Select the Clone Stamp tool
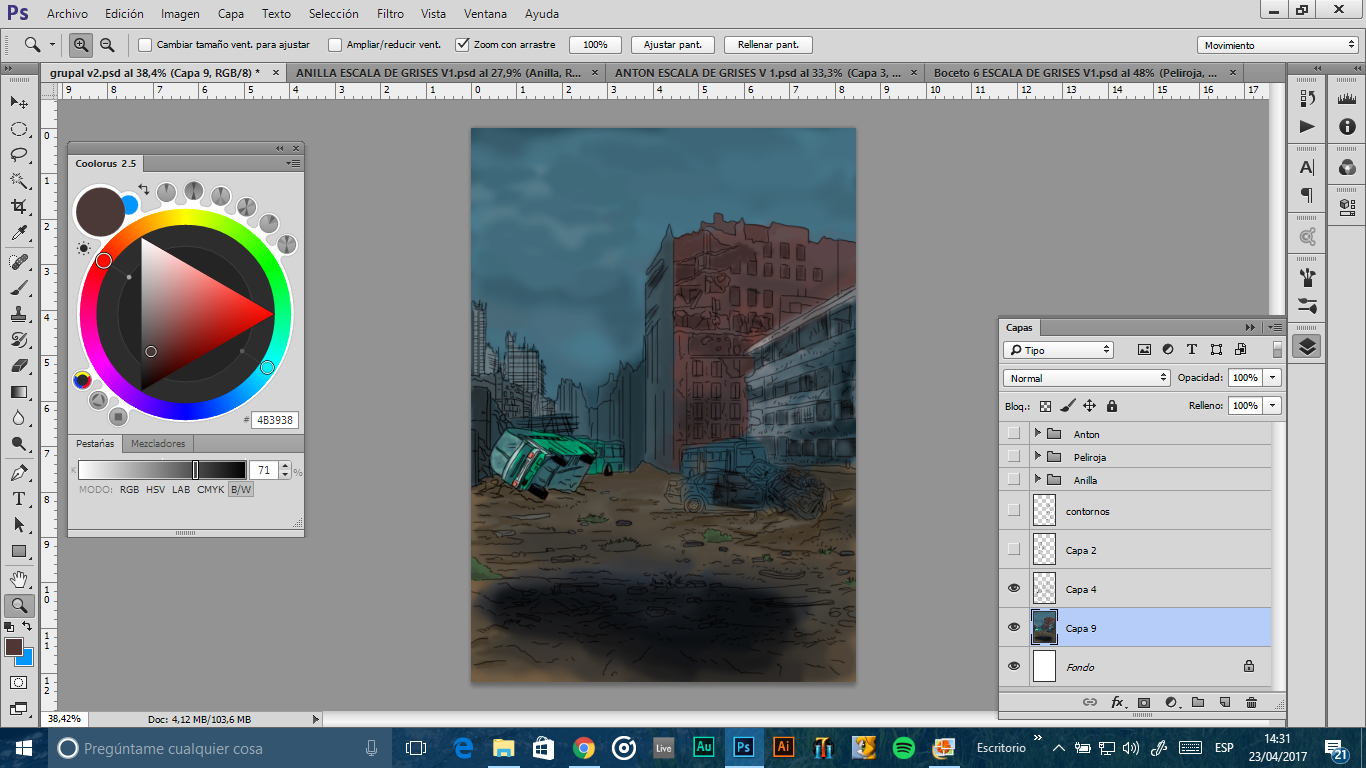Viewport: 1366px width, 768px height. point(19,314)
